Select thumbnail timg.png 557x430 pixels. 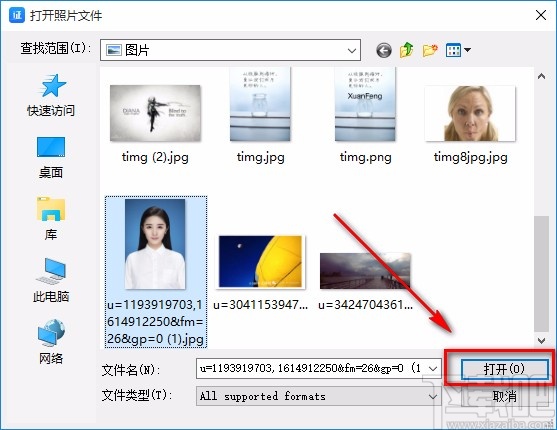click(x=365, y=104)
